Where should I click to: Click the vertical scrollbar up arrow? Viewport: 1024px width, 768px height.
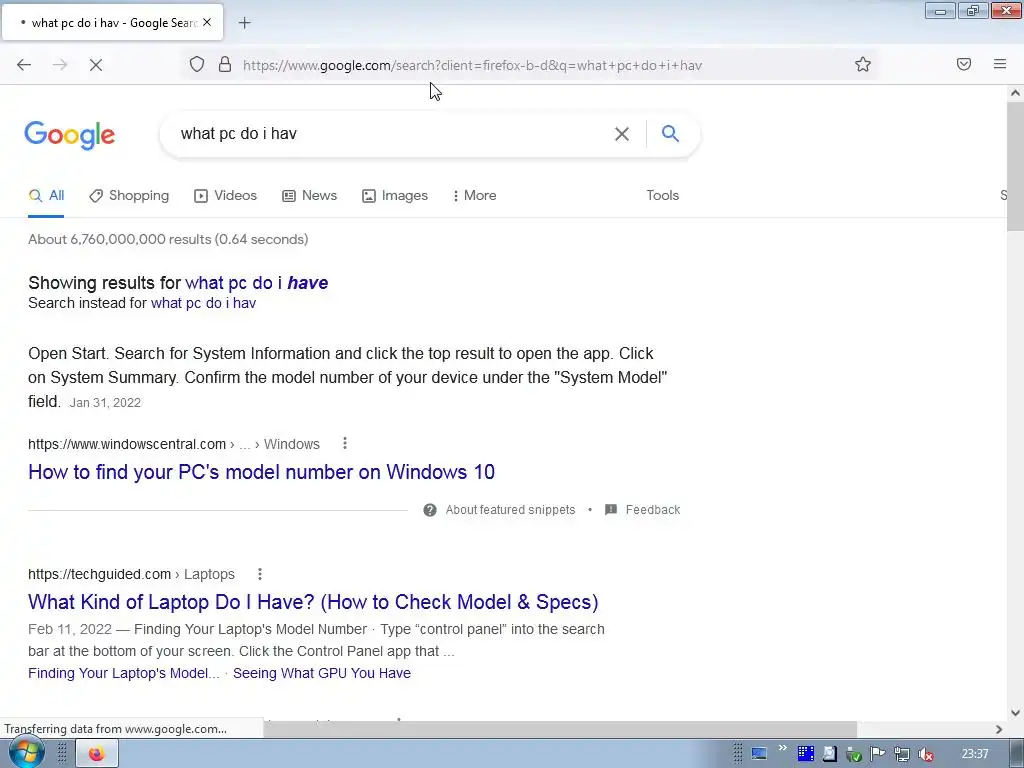pos(1015,93)
